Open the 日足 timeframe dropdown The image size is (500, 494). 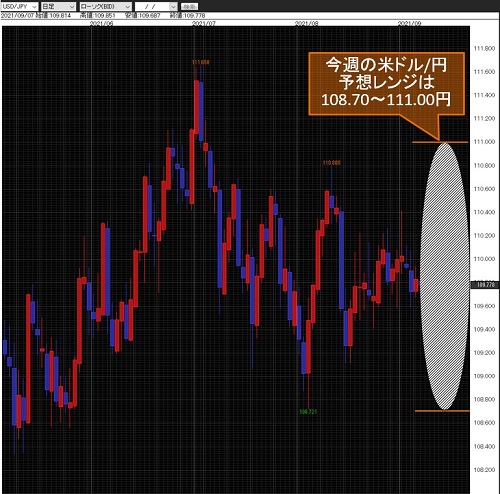coord(58,6)
